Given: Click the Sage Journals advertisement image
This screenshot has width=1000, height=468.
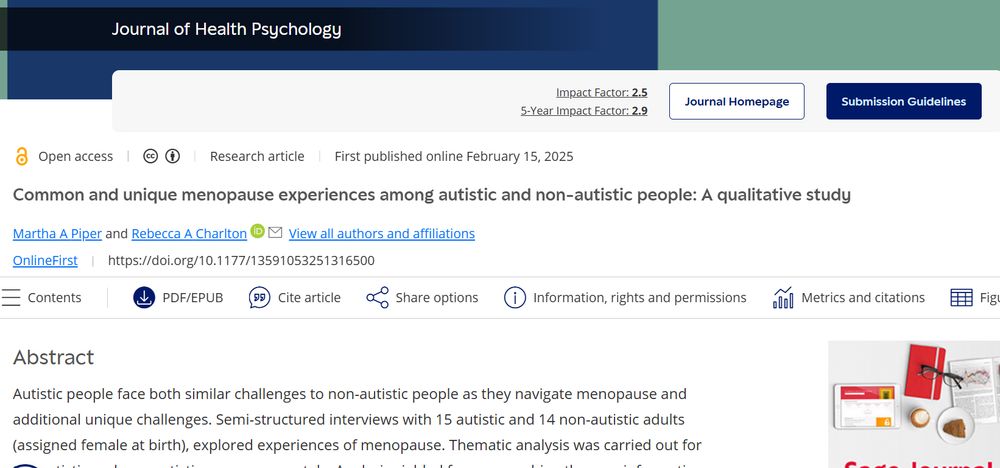Looking at the screenshot, I should [914, 404].
